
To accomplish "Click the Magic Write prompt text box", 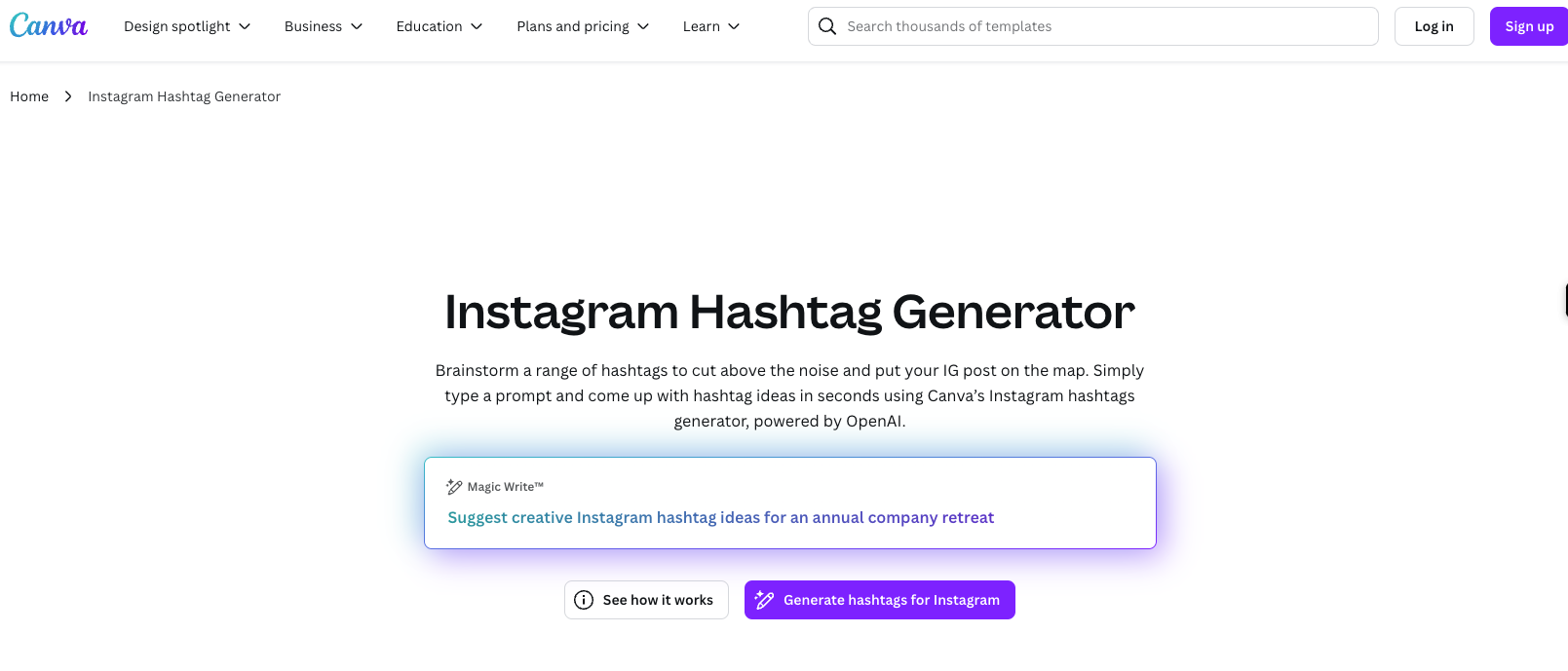I will click(790, 503).
